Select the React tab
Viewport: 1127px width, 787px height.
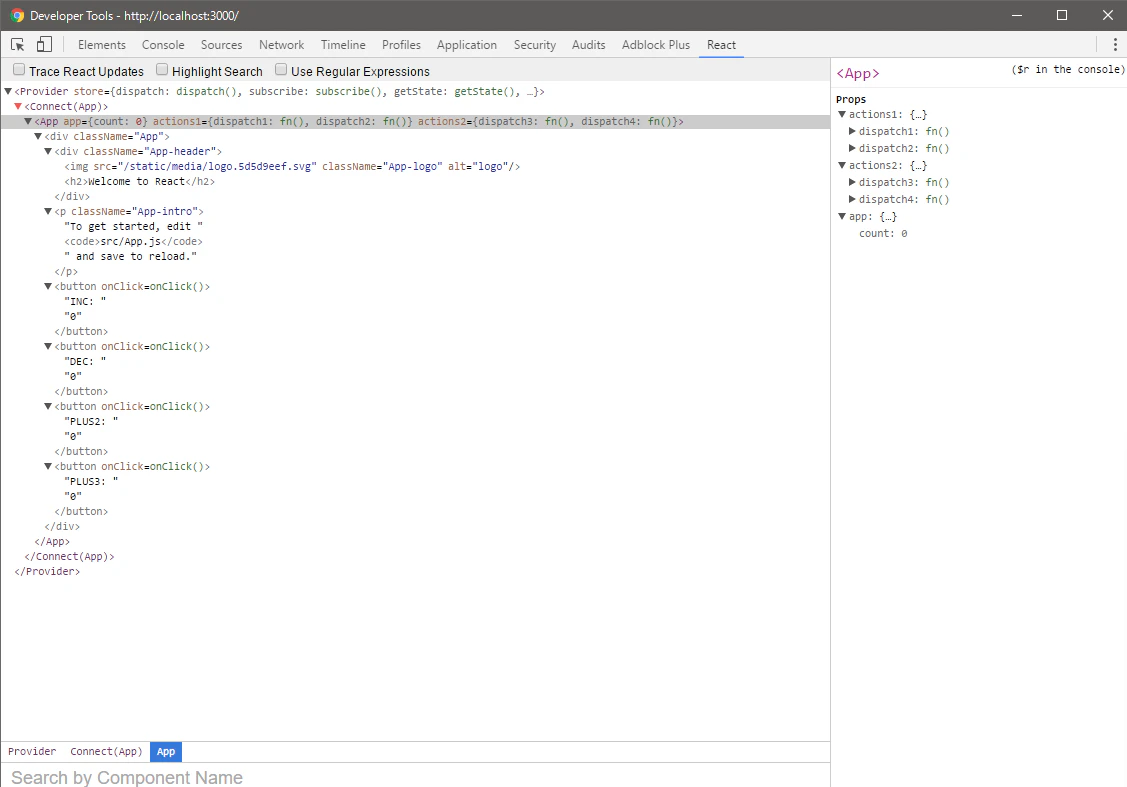[721, 45]
